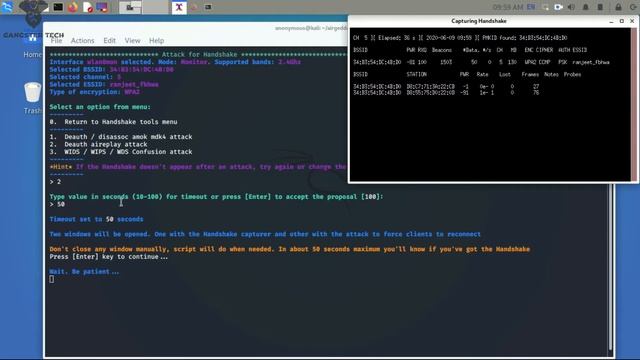Select the xterm window button in the taskbar

tap(179, 7)
